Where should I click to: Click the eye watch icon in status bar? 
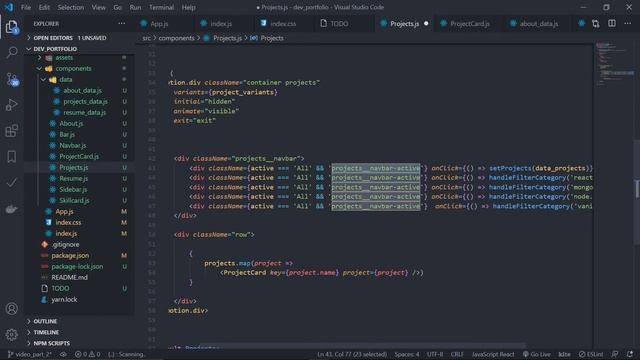click(x=63, y=354)
